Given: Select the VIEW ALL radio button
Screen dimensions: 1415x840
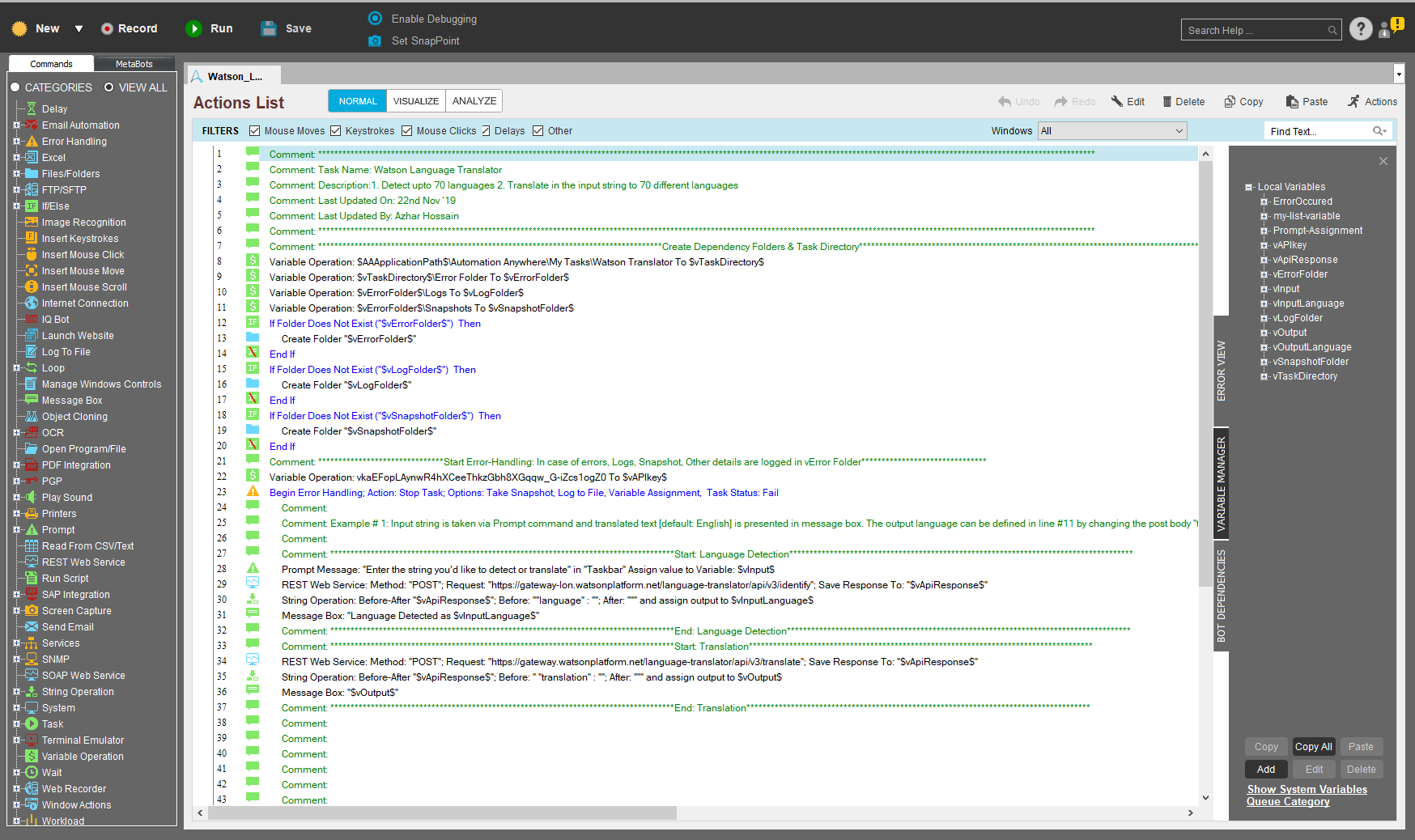Looking at the screenshot, I should click(109, 87).
